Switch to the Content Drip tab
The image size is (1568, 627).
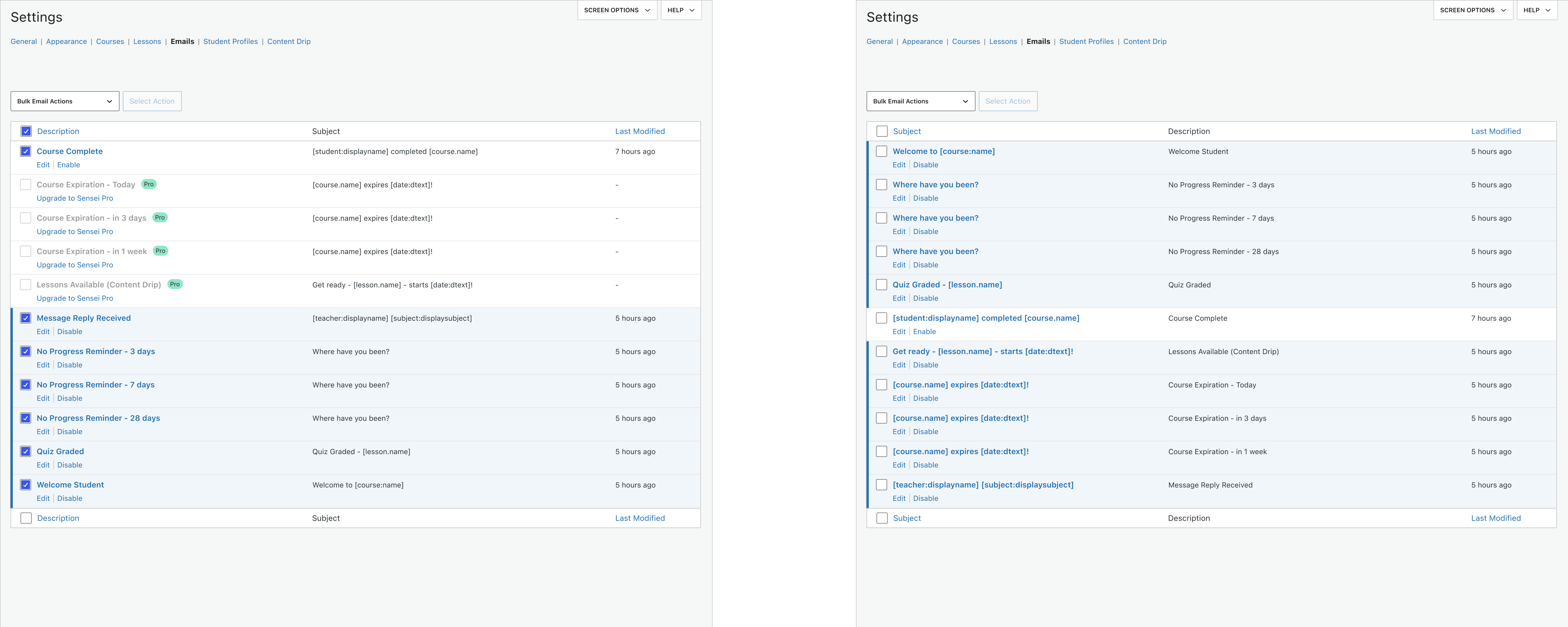288,41
